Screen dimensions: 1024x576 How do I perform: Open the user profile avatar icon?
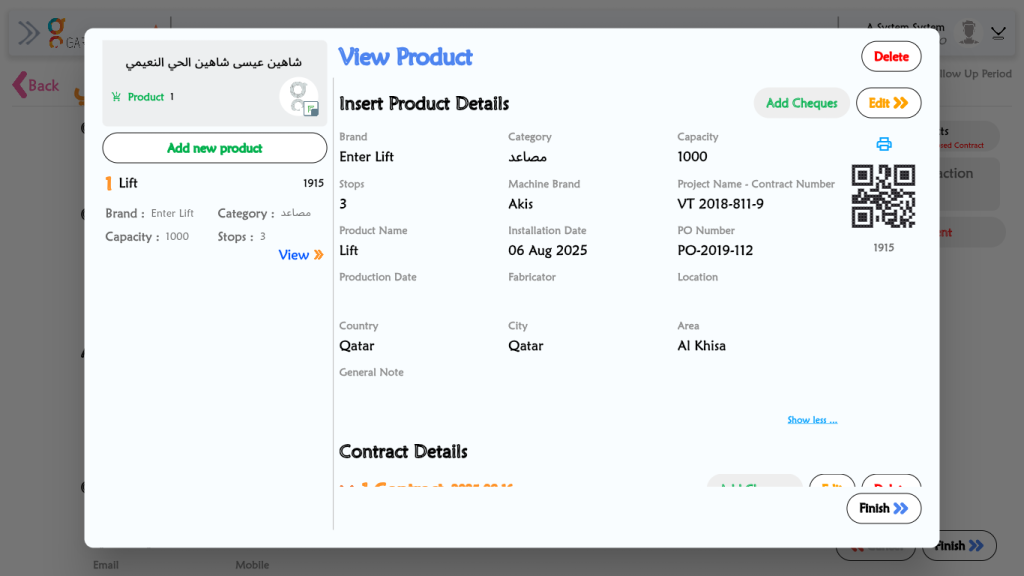pos(968,33)
